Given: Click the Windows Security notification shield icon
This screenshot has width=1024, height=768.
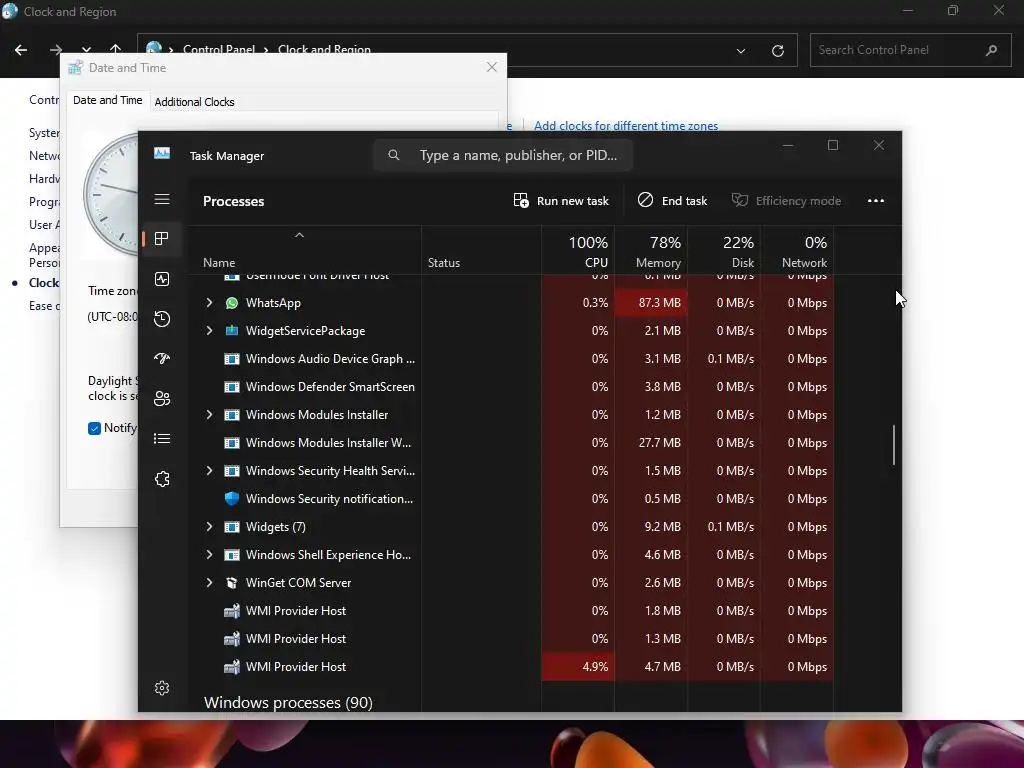Looking at the screenshot, I should pos(232,499).
